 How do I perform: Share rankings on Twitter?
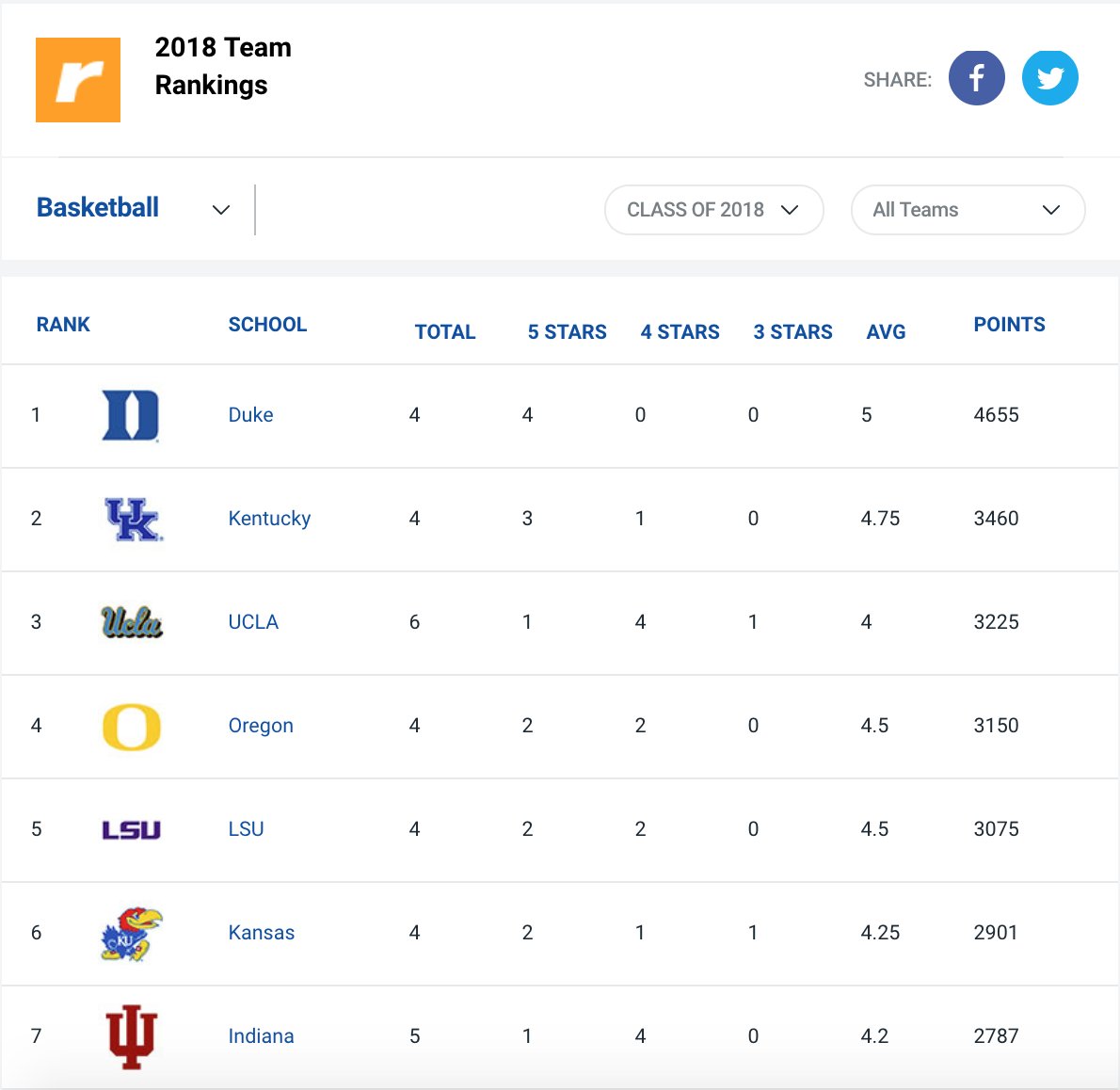click(1049, 77)
